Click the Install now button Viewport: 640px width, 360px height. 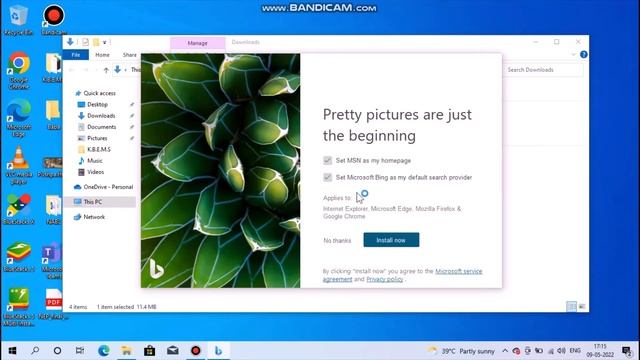(x=391, y=240)
